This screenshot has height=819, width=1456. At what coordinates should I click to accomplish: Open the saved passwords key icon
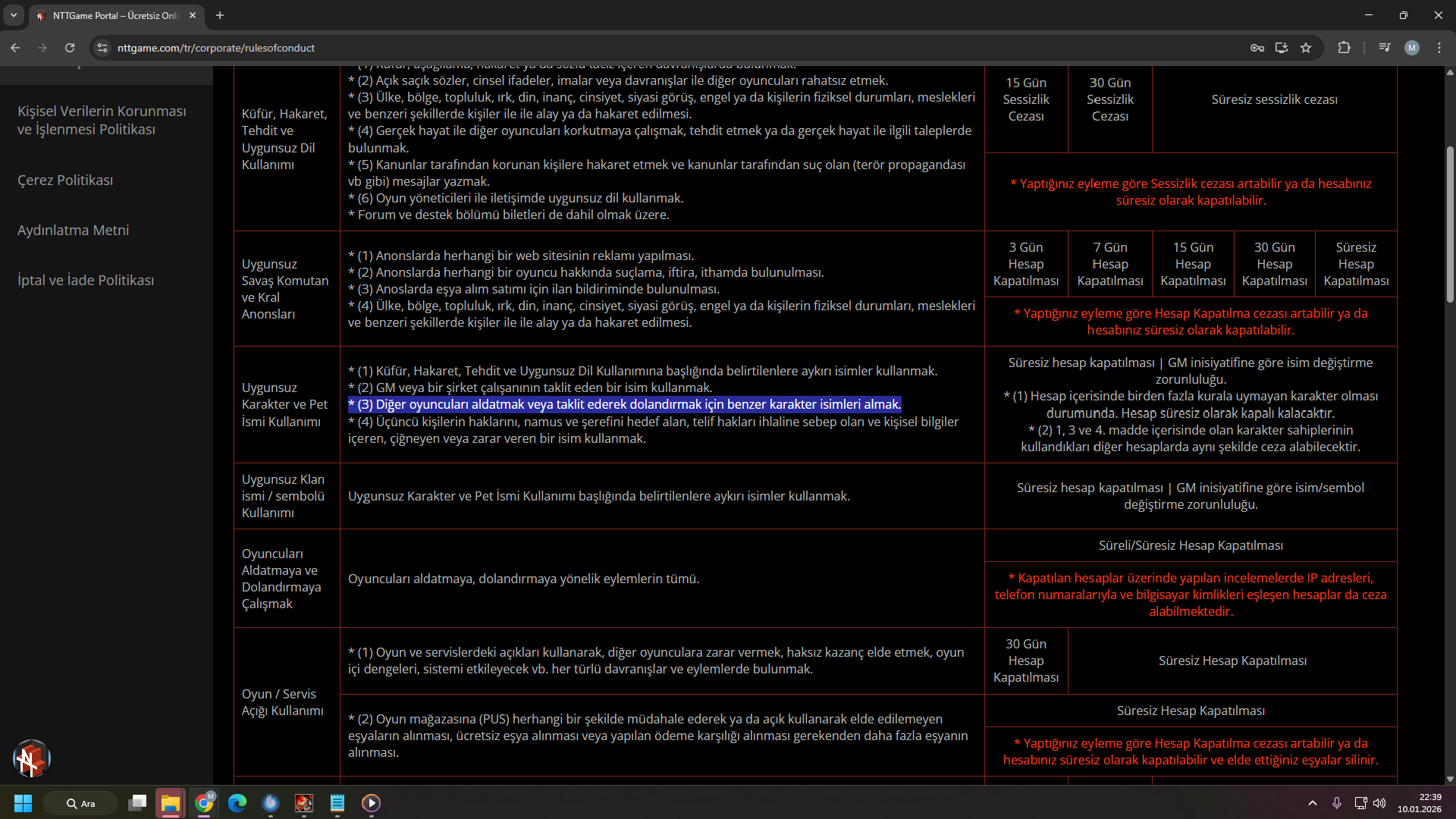click(x=1257, y=48)
